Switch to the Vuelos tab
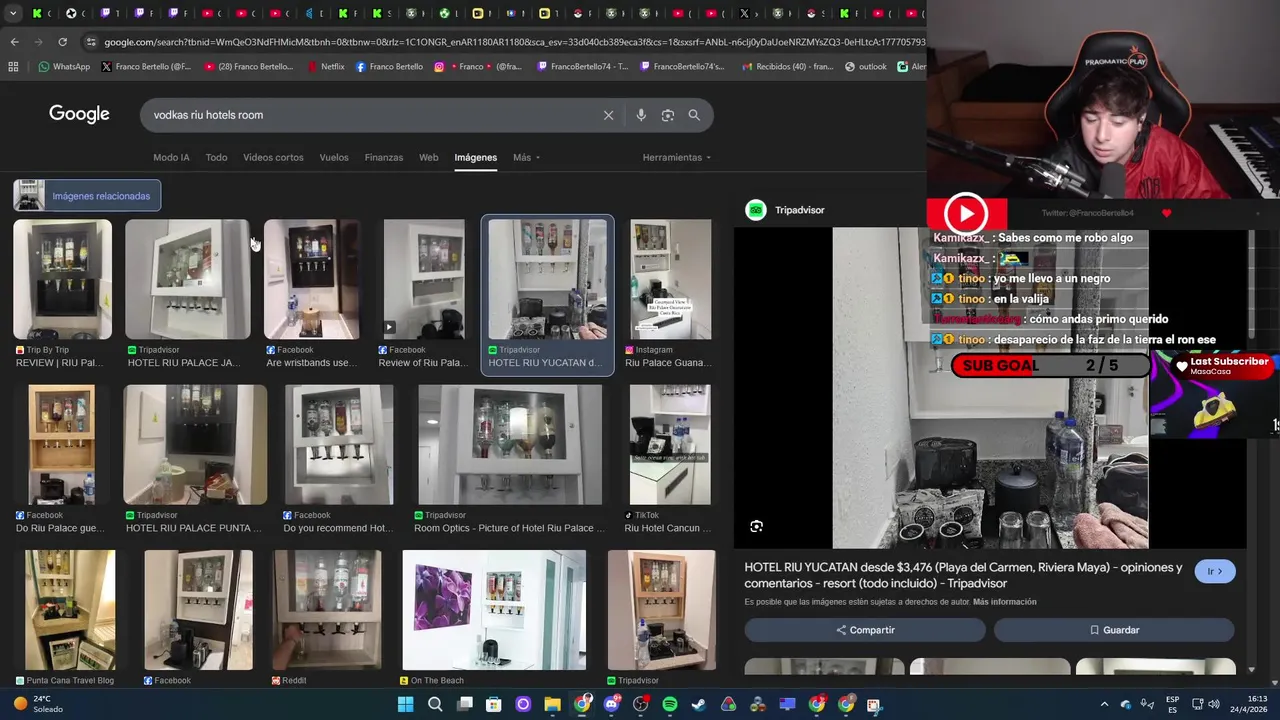This screenshot has height=720, width=1280. (334, 157)
